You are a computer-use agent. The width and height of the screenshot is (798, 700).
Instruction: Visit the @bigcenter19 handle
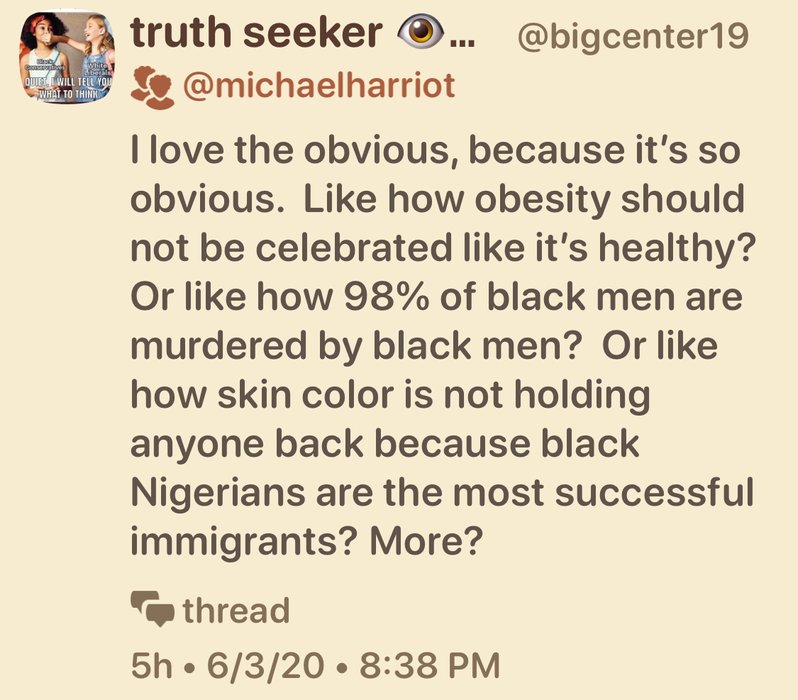631,36
